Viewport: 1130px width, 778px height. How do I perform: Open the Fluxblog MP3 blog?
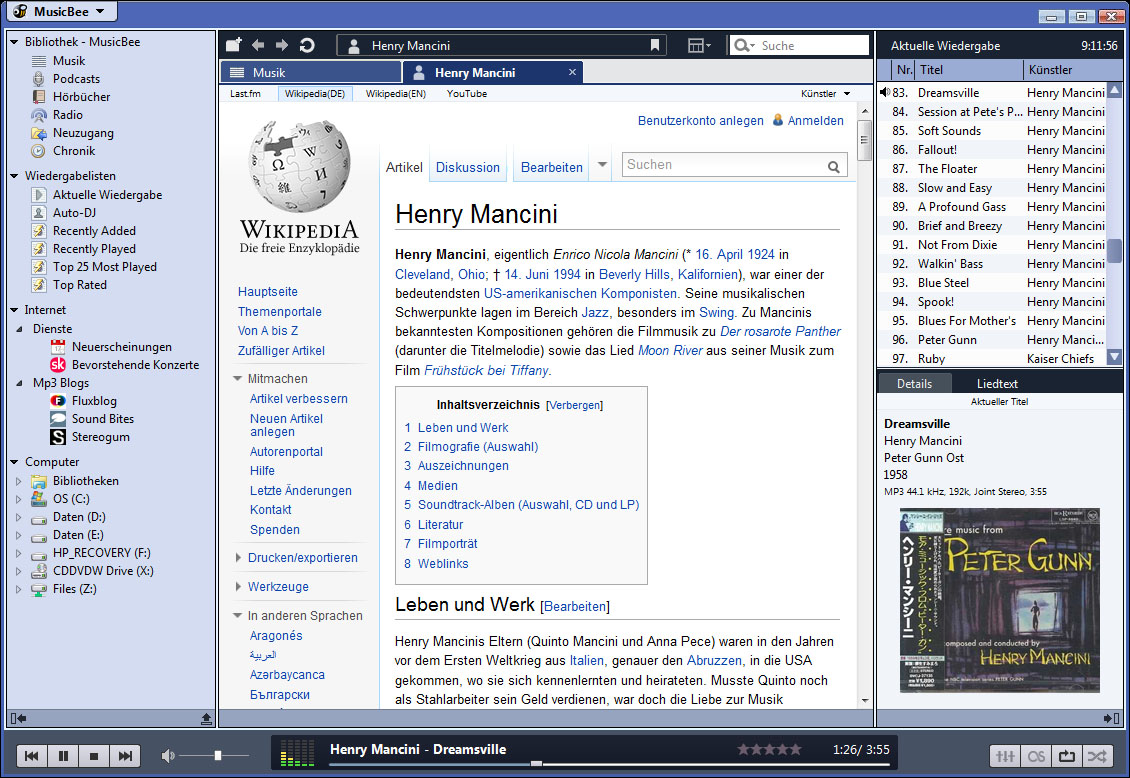94,401
